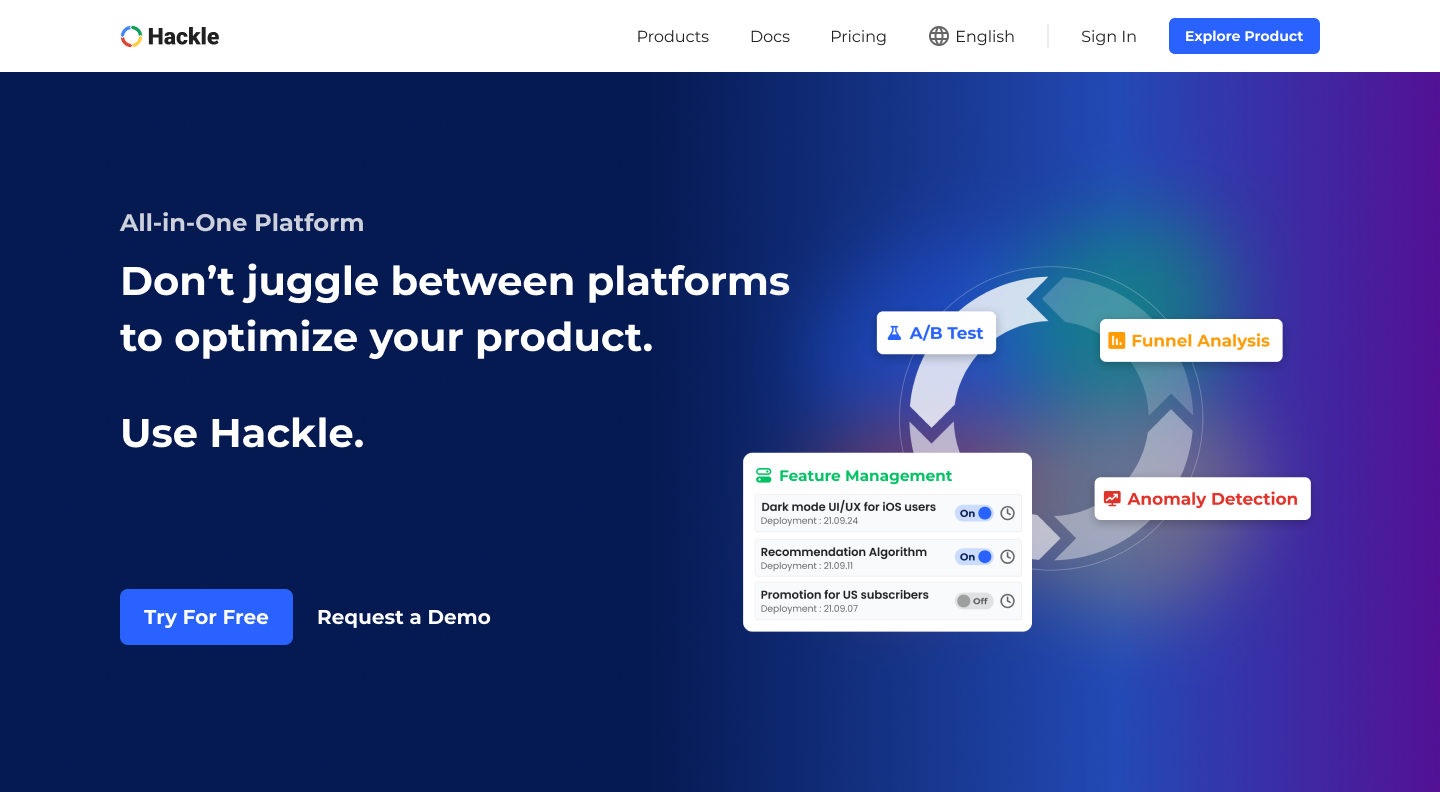Viewport: 1440px width, 792px height.
Task: Toggle Dark mode UI/UX switch off
Action: tap(974, 513)
